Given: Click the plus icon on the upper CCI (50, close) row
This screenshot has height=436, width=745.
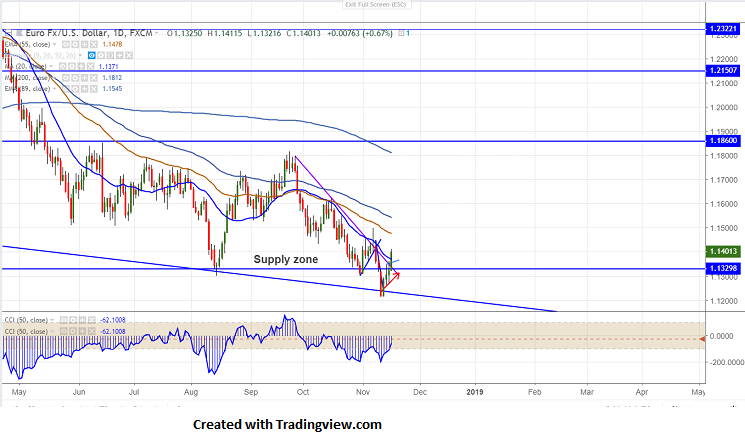Looking at the screenshot, I should tap(82, 320).
